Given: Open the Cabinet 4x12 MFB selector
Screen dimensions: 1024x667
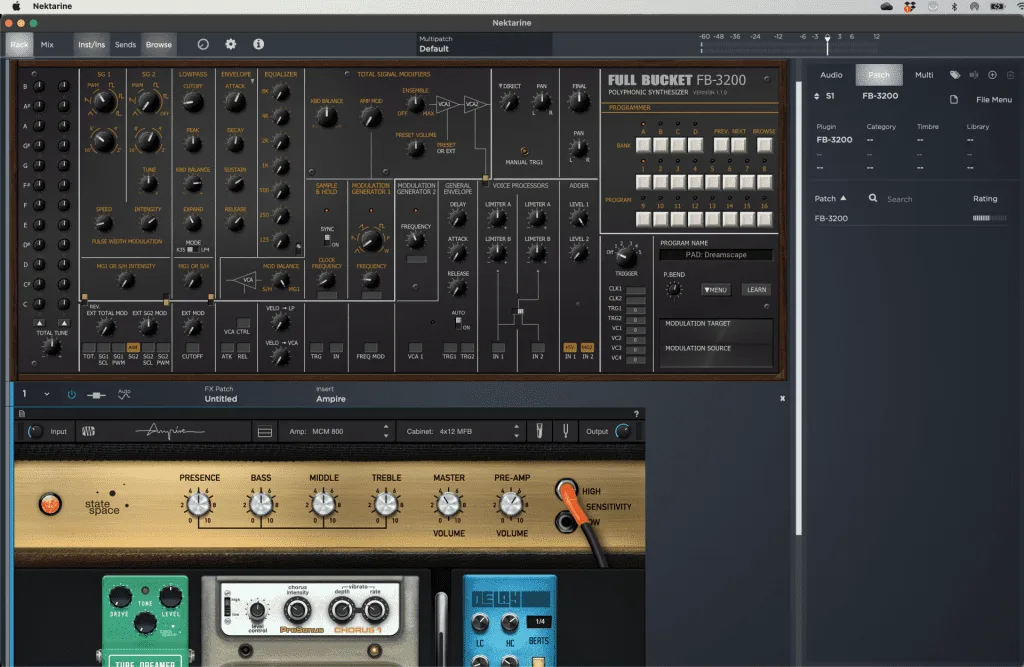Looking at the screenshot, I should pos(463,431).
